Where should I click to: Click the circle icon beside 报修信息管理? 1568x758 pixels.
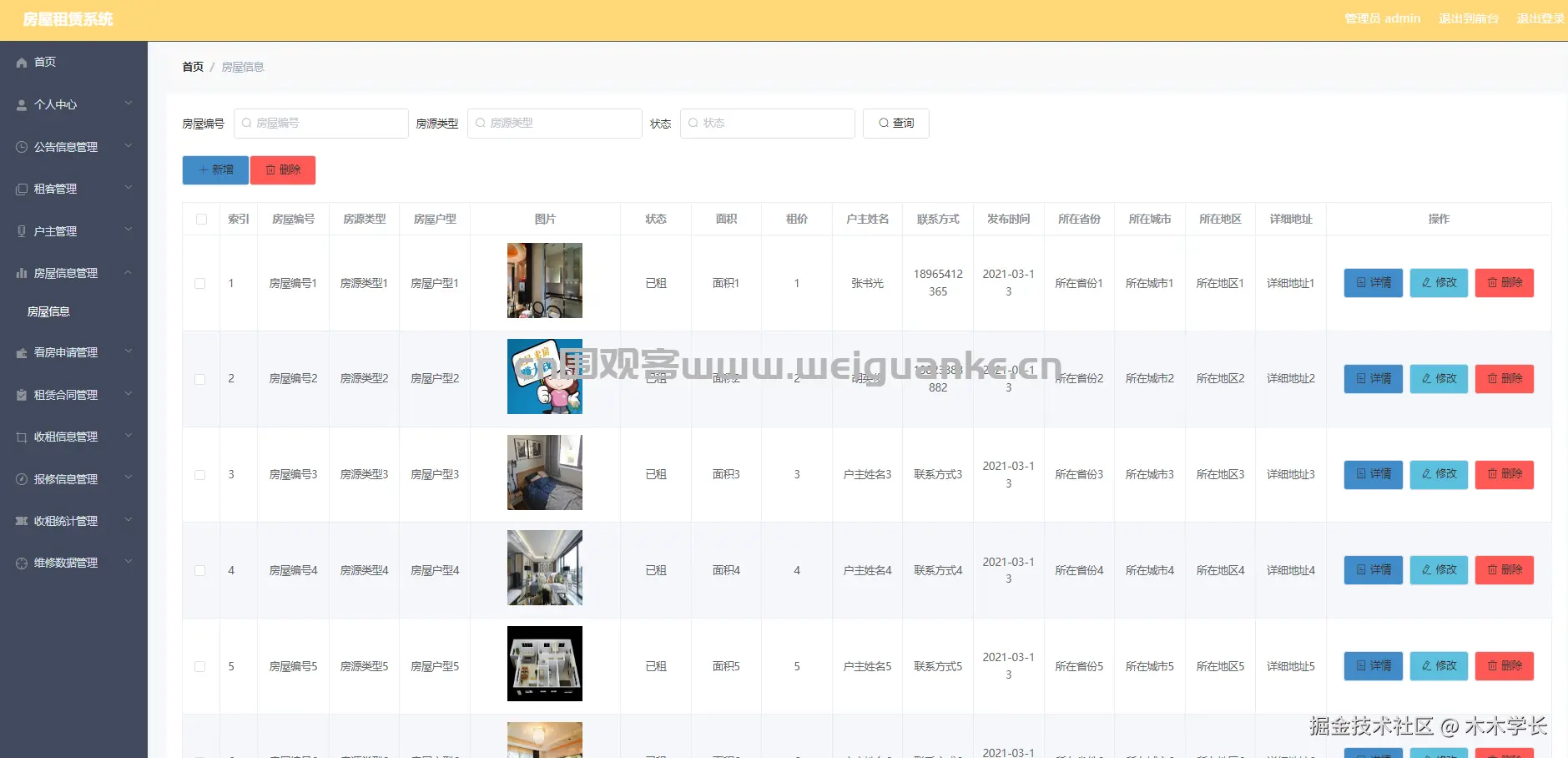[x=22, y=479]
